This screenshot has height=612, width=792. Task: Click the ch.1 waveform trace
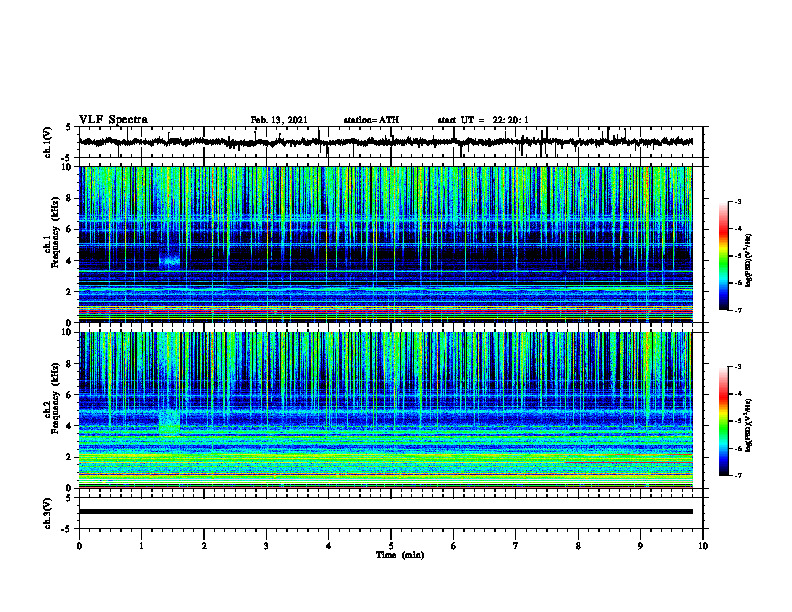pos(386,142)
